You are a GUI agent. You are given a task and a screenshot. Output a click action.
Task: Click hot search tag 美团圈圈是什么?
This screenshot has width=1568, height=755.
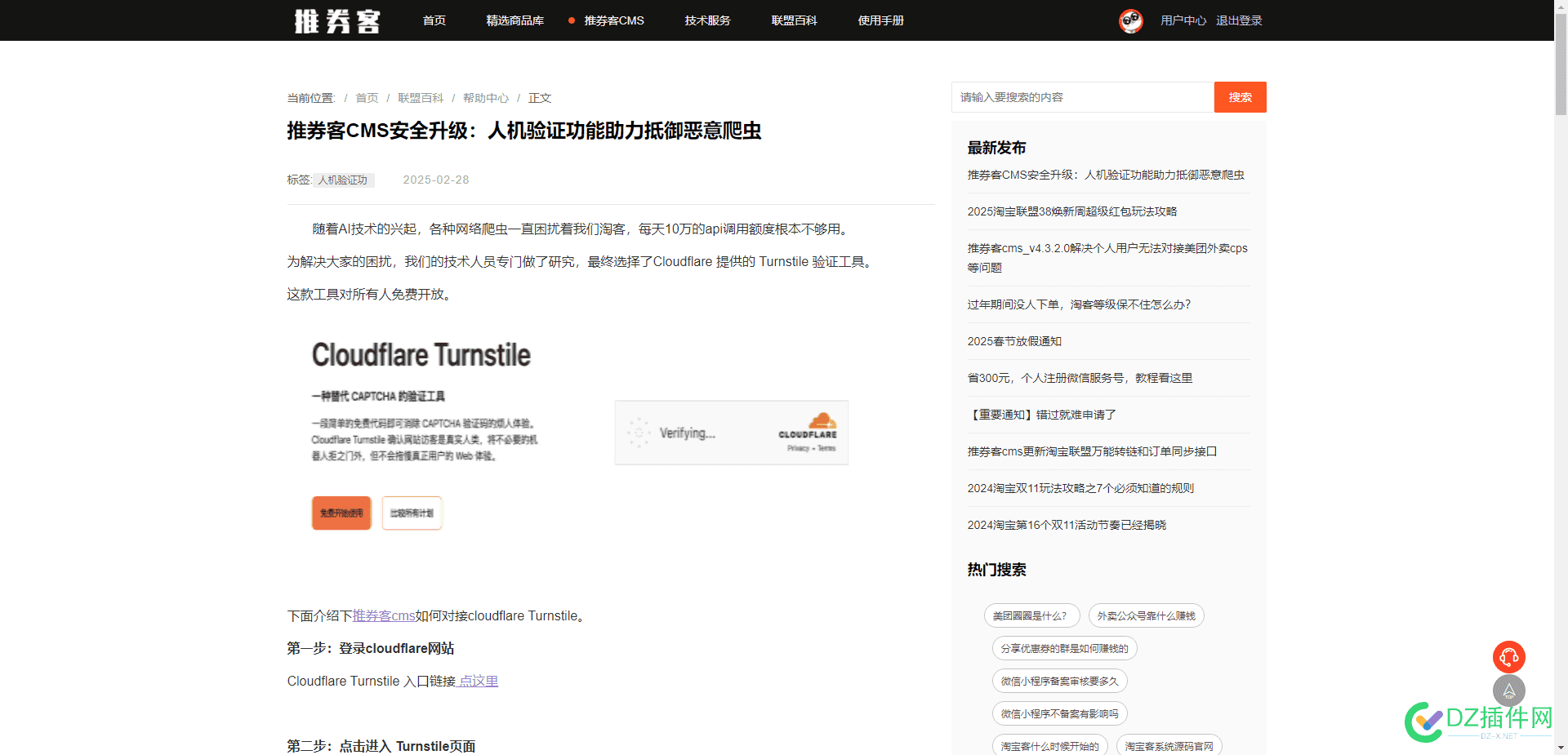(1031, 616)
